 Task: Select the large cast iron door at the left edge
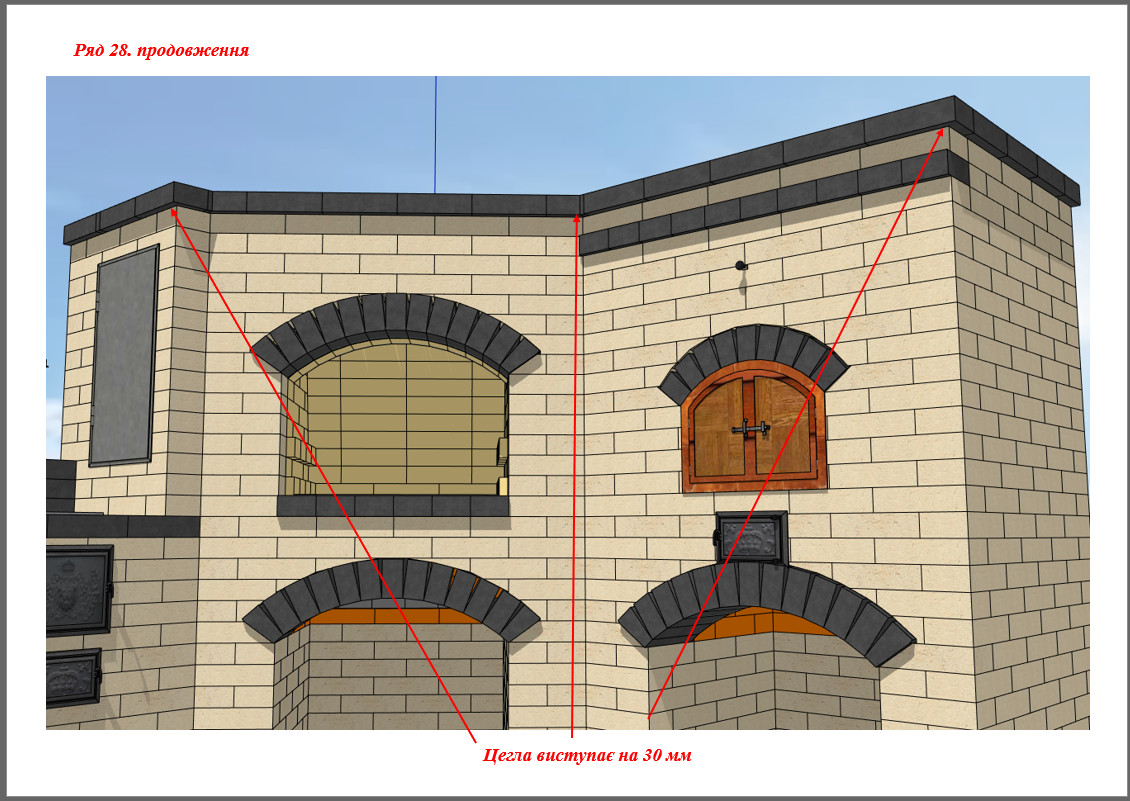78,590
